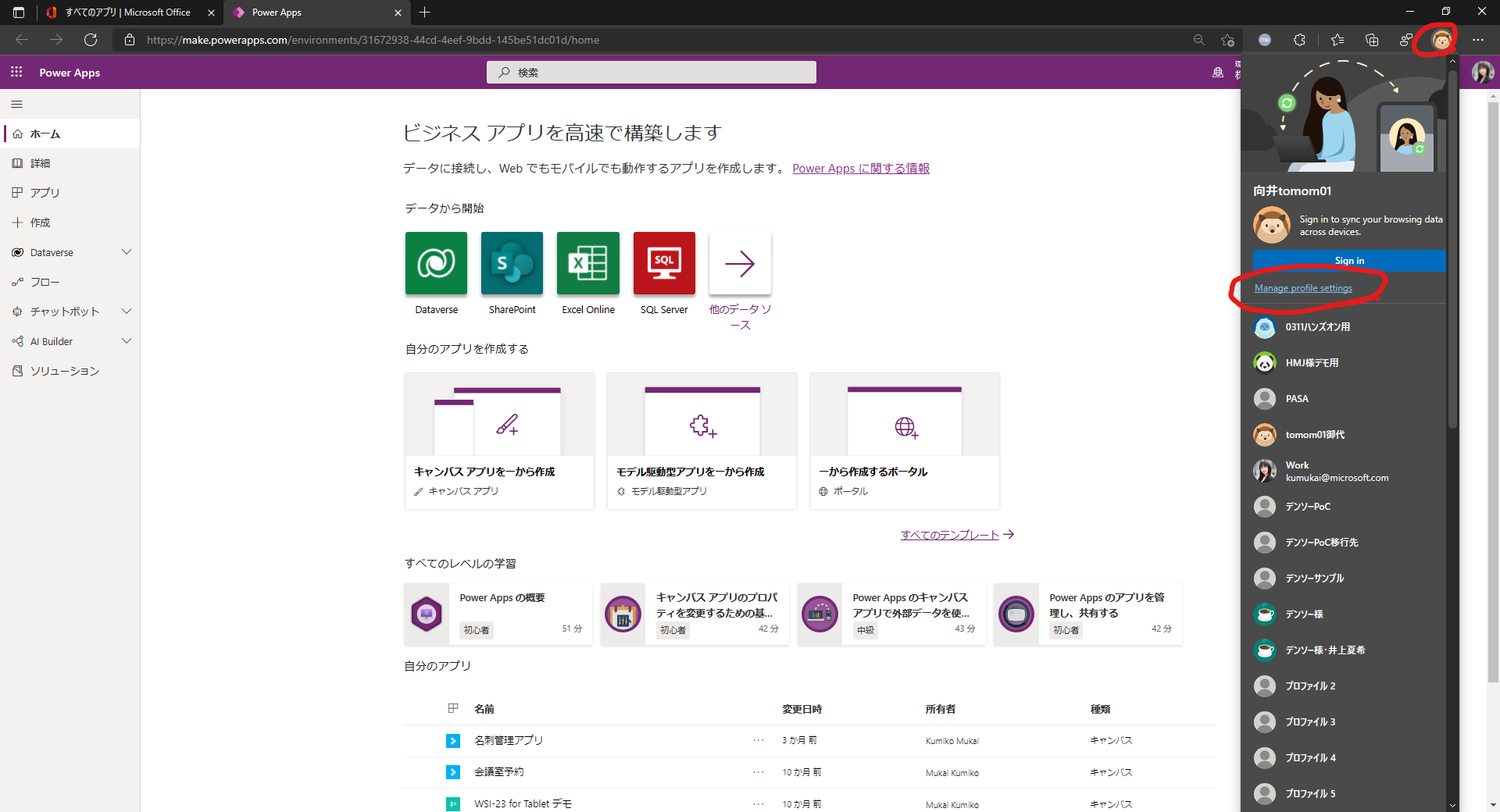This screenshot has width=1500, height=812.
Task: Open アプリ in the sidebar
Action: point(70,193)
